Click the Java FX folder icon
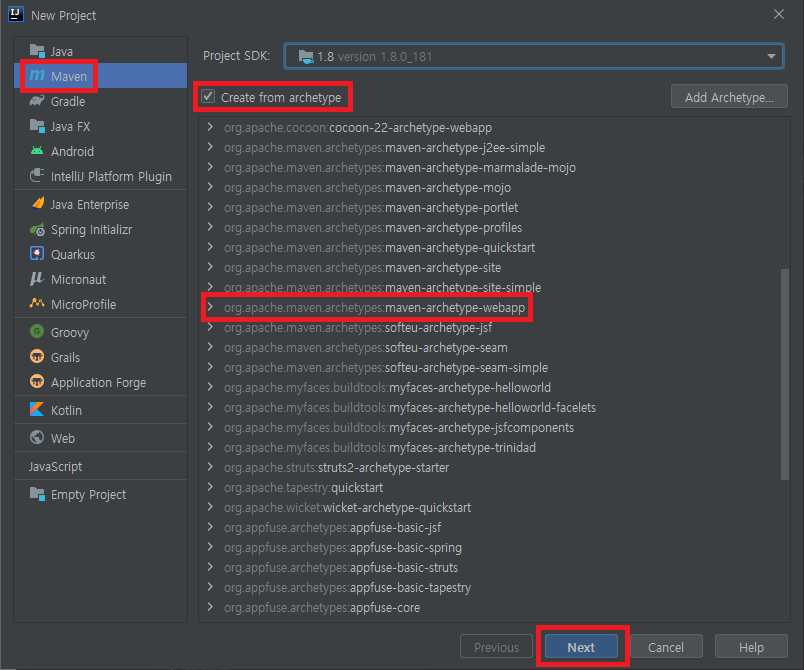The image size is (804, 670). coord(37,126)
